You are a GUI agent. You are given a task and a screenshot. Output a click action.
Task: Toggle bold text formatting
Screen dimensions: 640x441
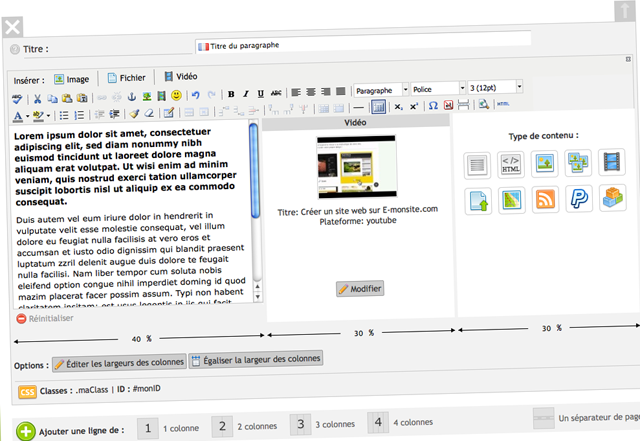[230, 94]
